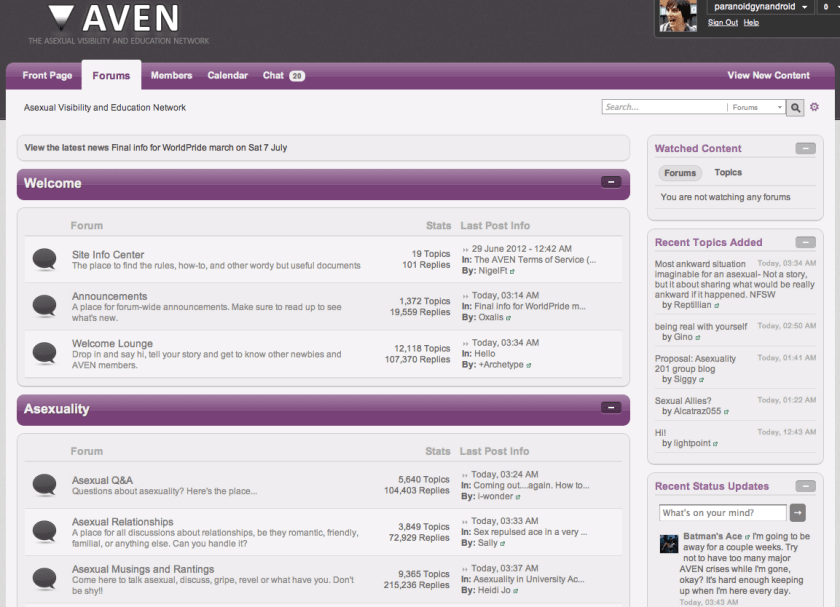Open forum settings via the gear icon

pos(814,107)
